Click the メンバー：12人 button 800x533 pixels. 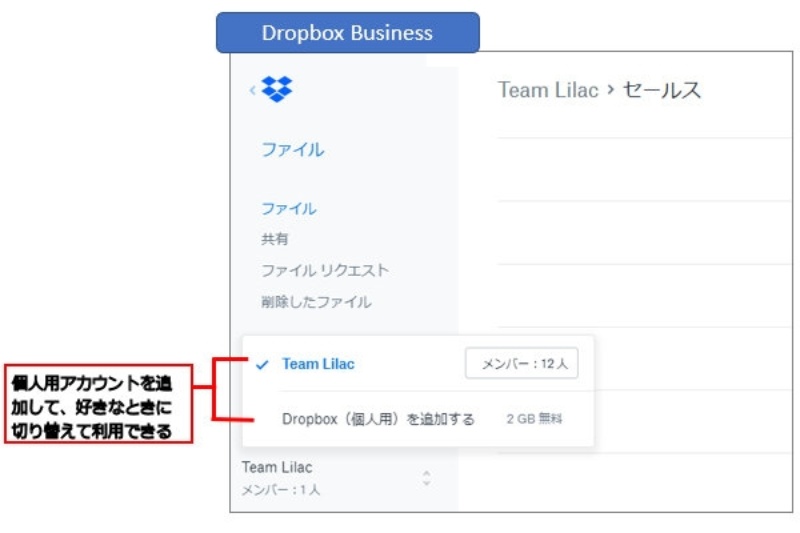pyautogui.click(x=522, y=365)
